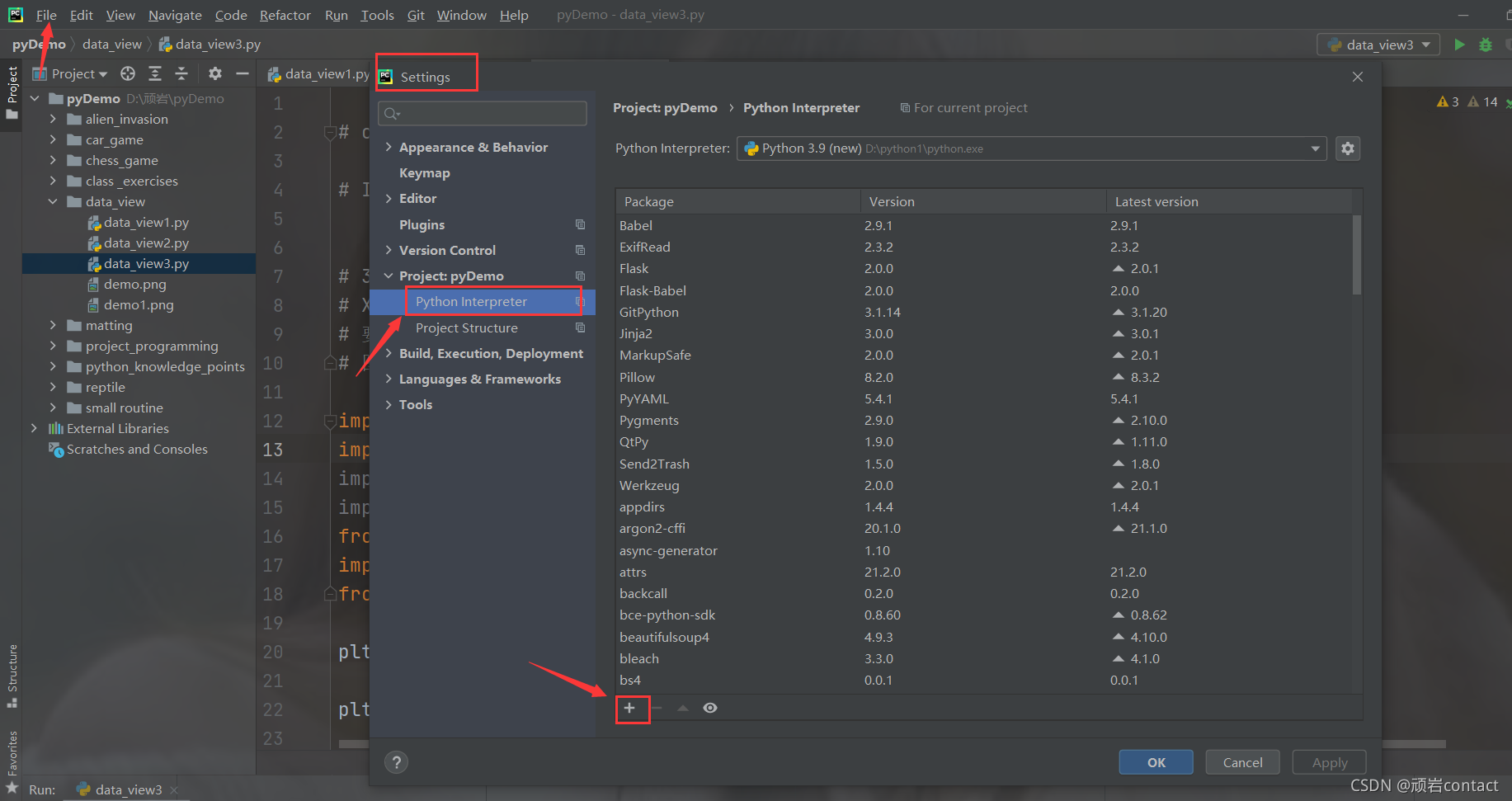Select the Pillow package row
Image resolution: width=1512 pixels, height=801 pixels.
coord(984,377)
